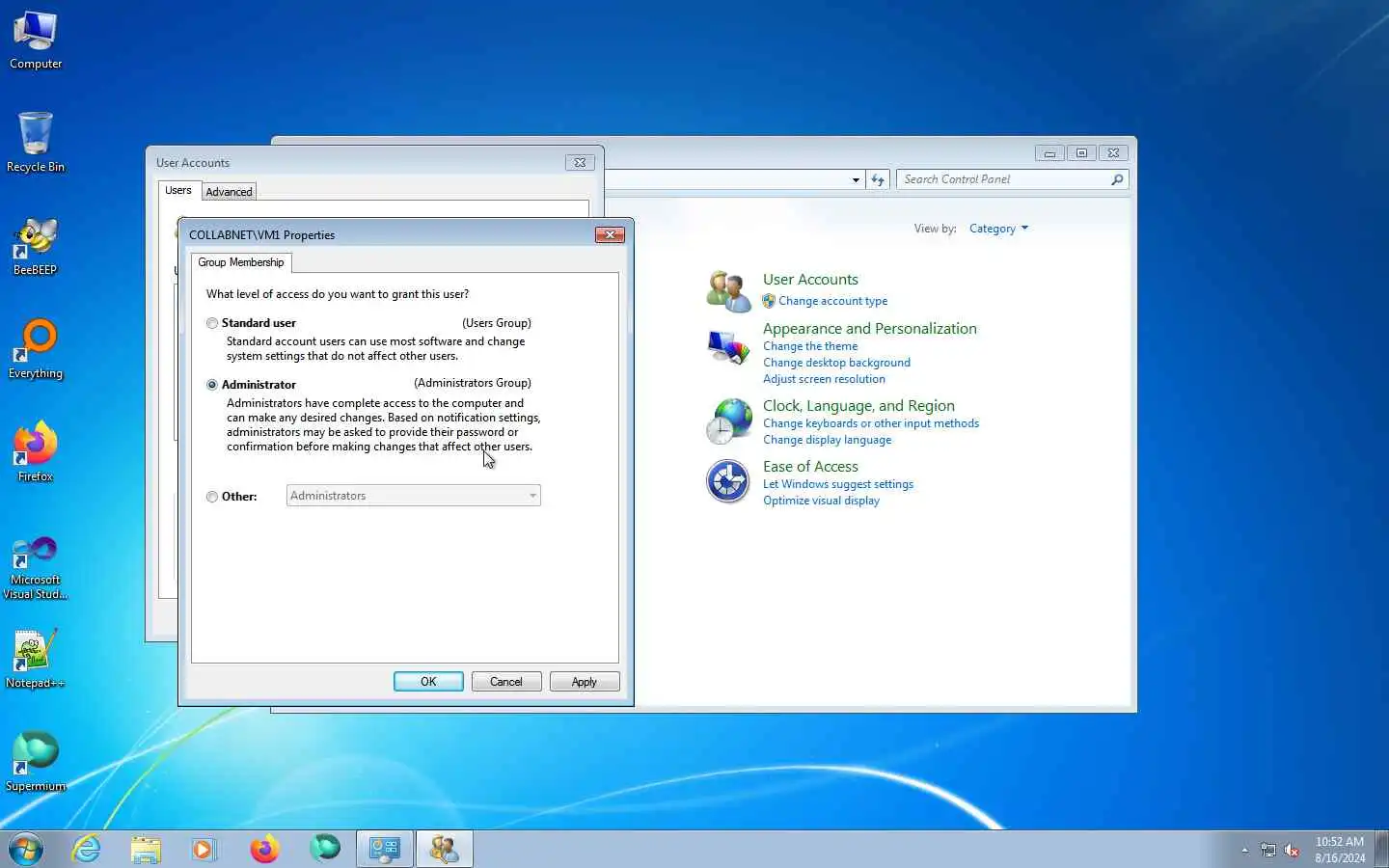Switch to the Advanced tab in User Accounts
The image size is (1389, 868).
tap(229, 192)
